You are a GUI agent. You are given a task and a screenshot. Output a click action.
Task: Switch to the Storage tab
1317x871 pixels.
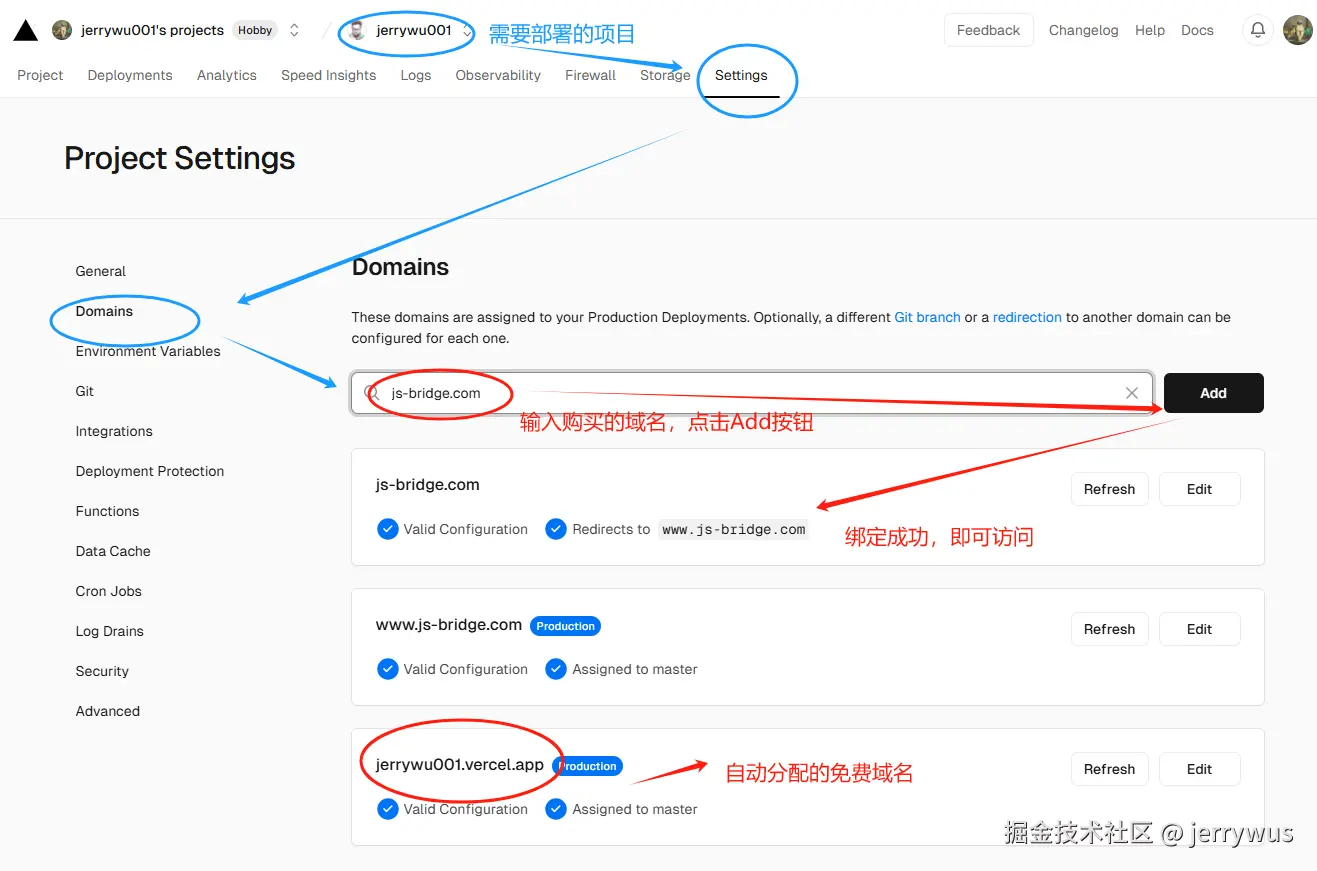[665, 75]
